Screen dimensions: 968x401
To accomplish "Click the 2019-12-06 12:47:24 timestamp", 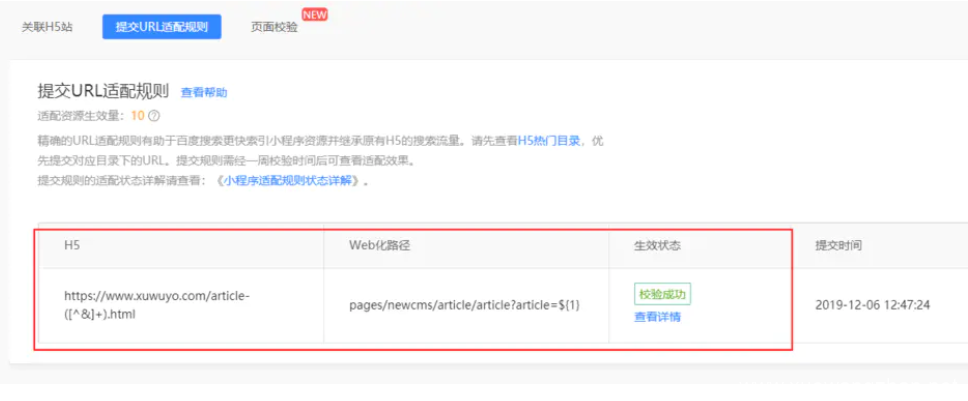I will point(873,305).
